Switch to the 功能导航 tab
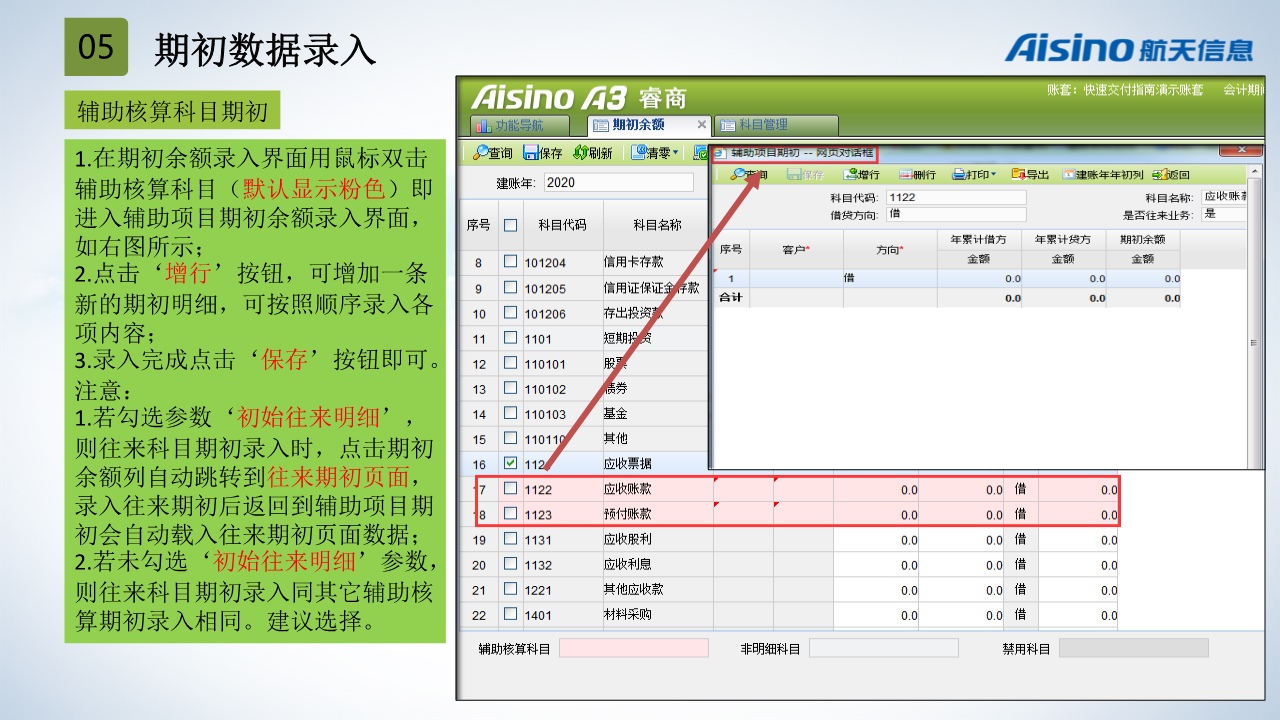This screenshot has height=720, width=1280. [x=519, y=125]
